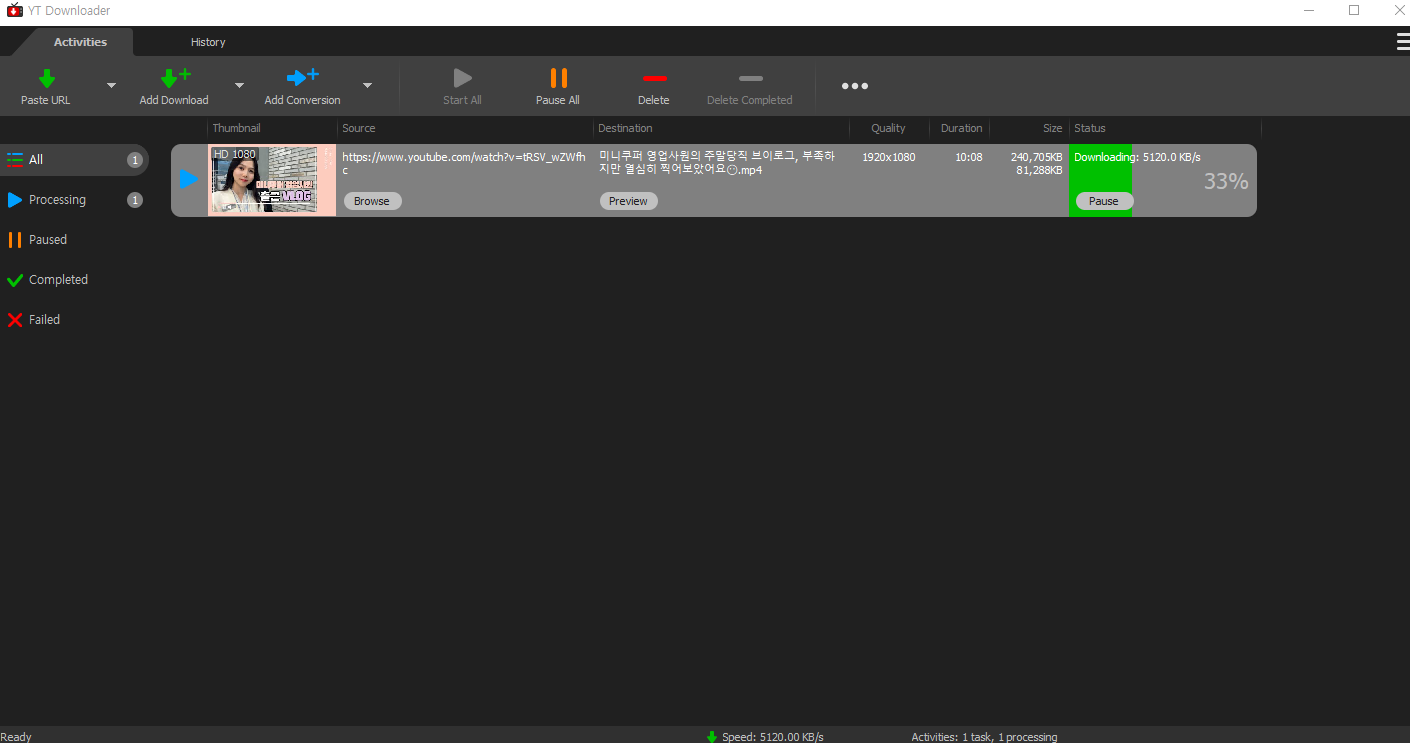Click the badge count next to Processing

pyautogui.click(x=135, y=200)
